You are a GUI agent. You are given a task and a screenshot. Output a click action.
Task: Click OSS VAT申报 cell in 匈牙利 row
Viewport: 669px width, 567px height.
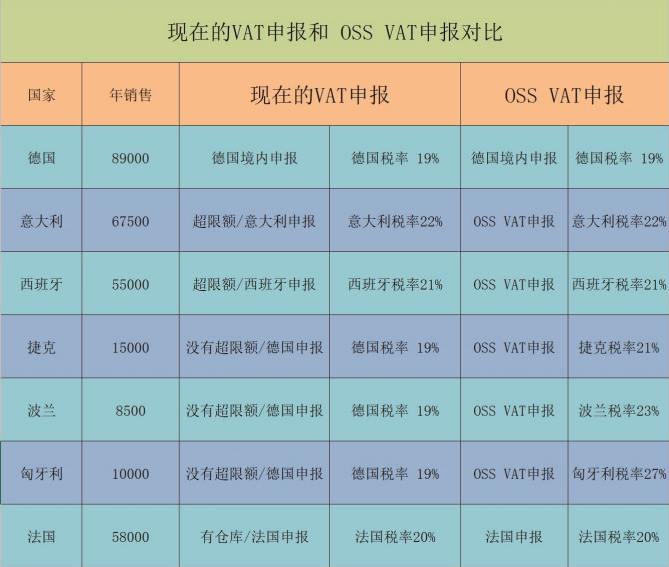pos(514,473)
